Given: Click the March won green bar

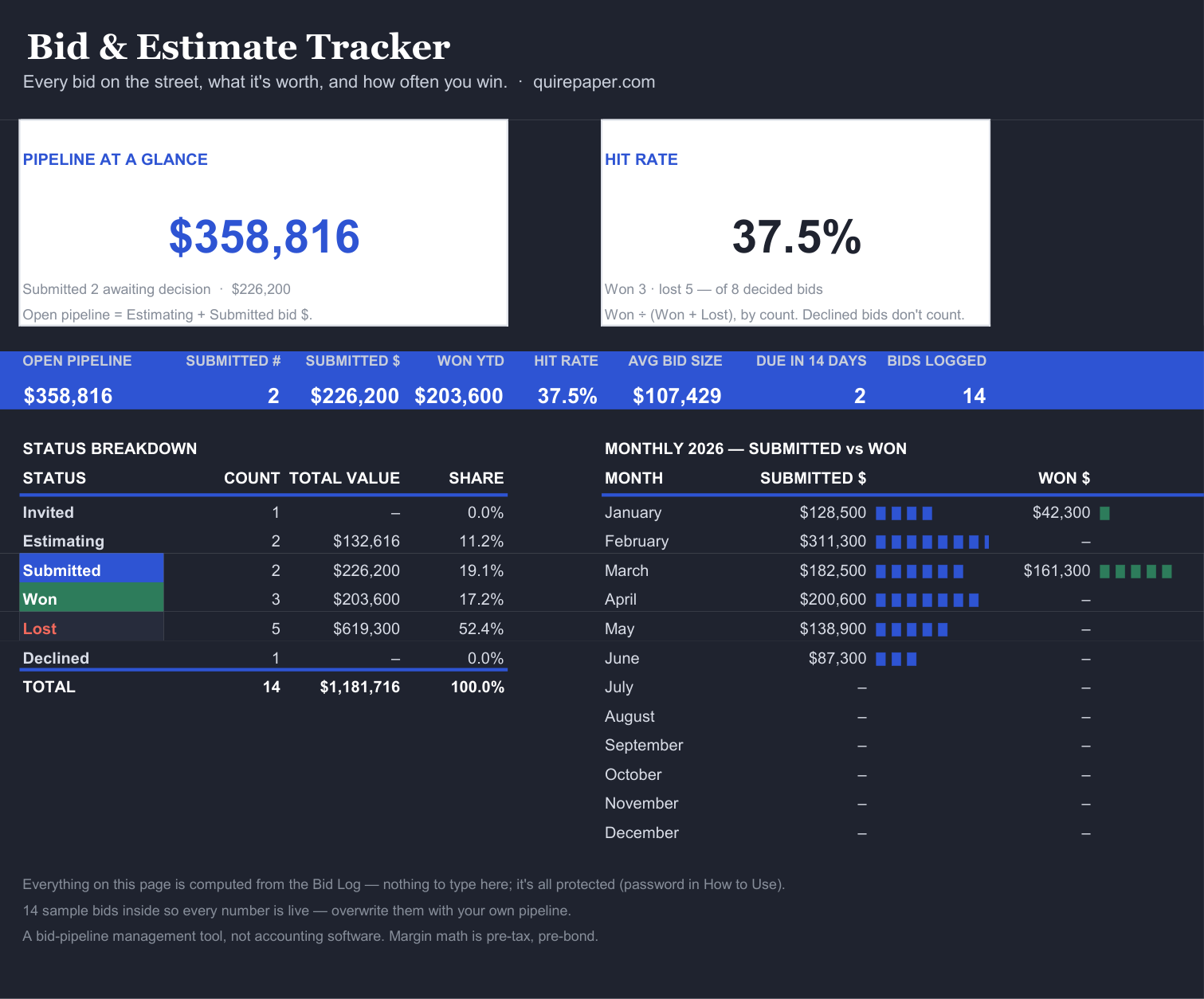Looking at the screenshot, I should click(1135, 571).
